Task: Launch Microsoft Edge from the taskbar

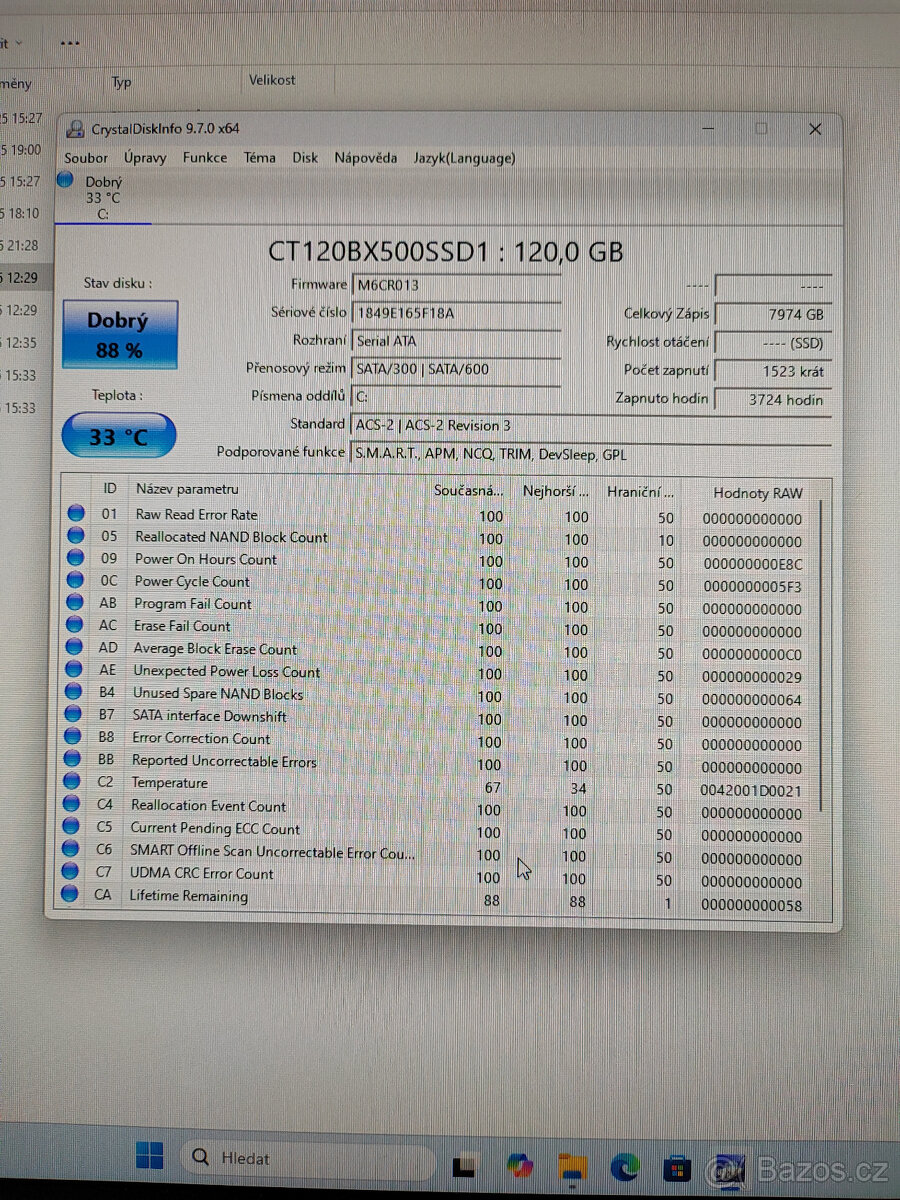Action: [627, 1163]
